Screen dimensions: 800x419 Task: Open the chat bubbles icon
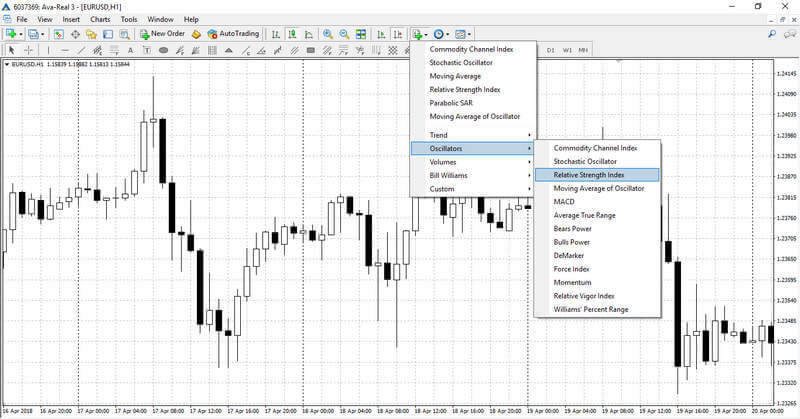pos(790,34)
